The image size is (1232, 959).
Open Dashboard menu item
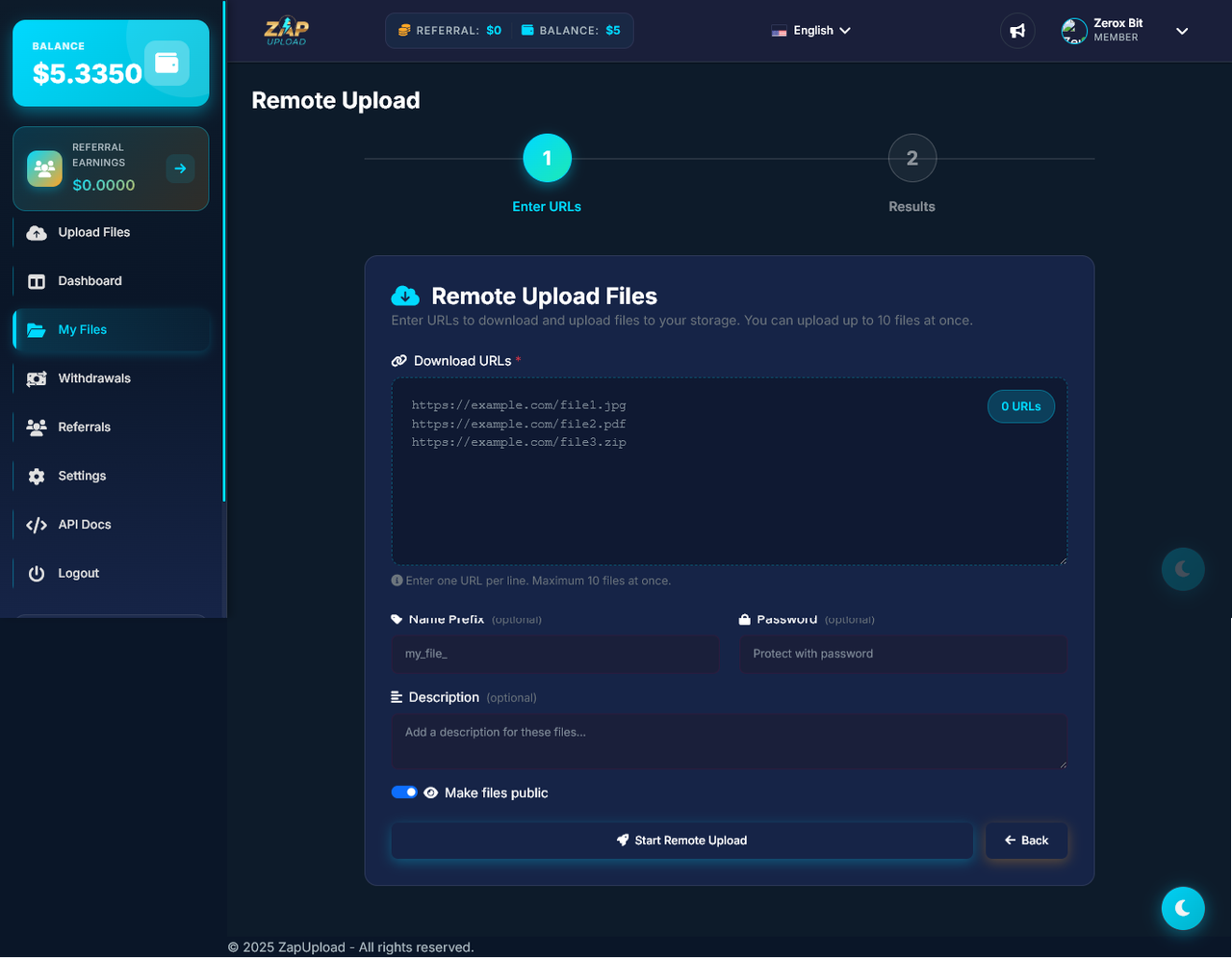[111, 281]
